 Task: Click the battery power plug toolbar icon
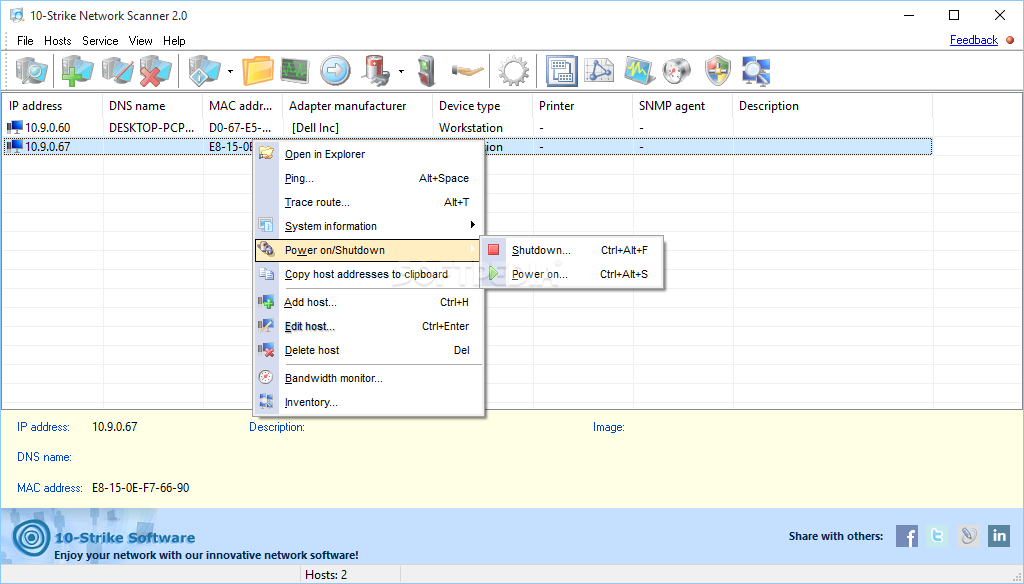pos(377,71)
